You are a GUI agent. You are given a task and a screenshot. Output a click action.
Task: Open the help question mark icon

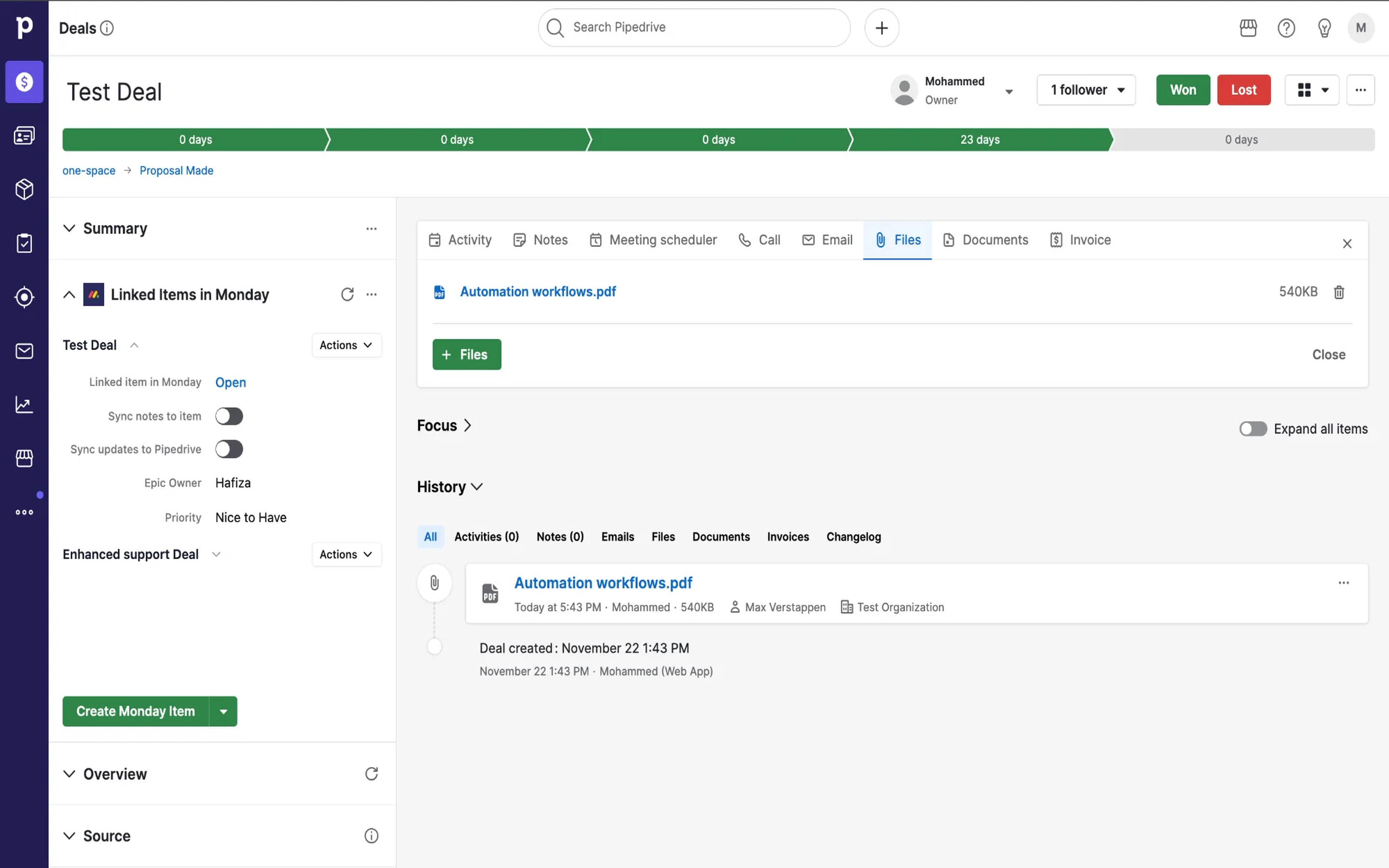(1286, 27)
